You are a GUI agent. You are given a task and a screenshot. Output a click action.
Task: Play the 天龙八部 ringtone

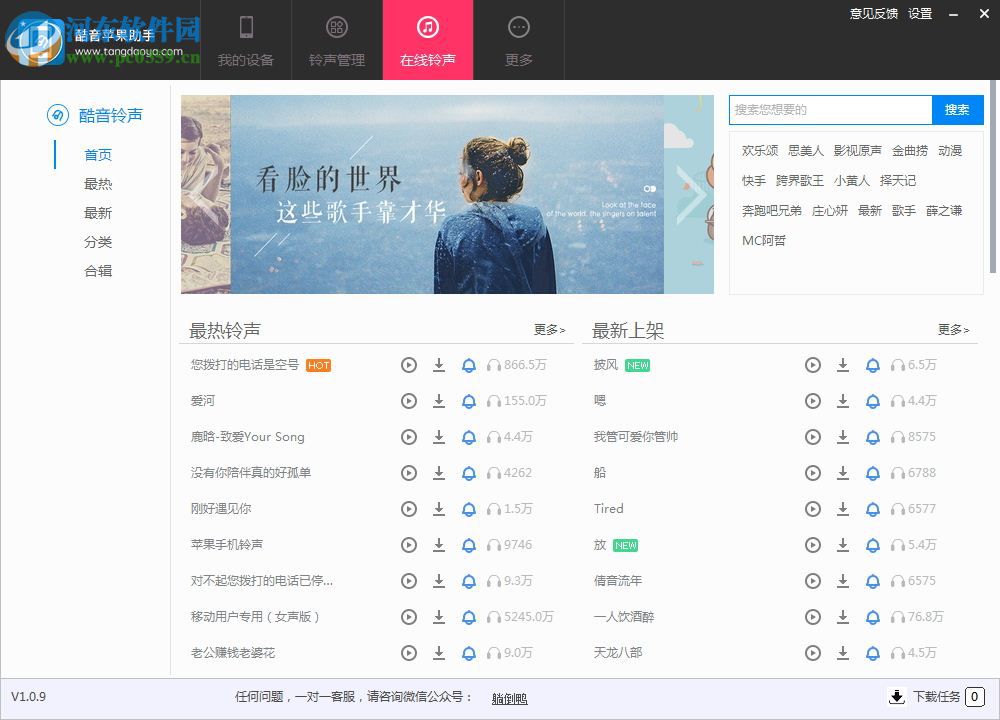813,653
